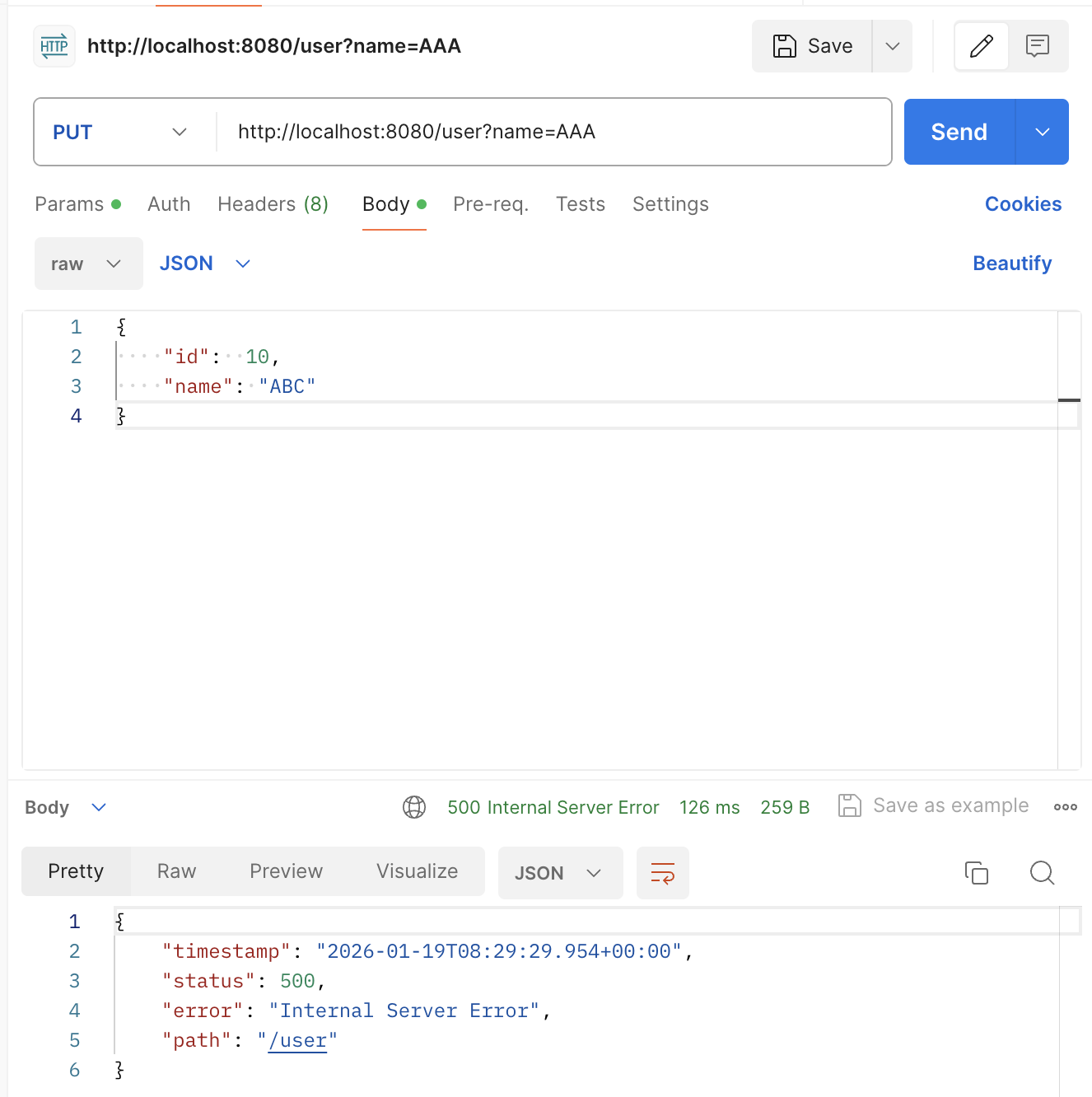This screenshot has width=1092, height=1097.
Task: Open the edit pencil icon
Action: (x=982, y=46)
